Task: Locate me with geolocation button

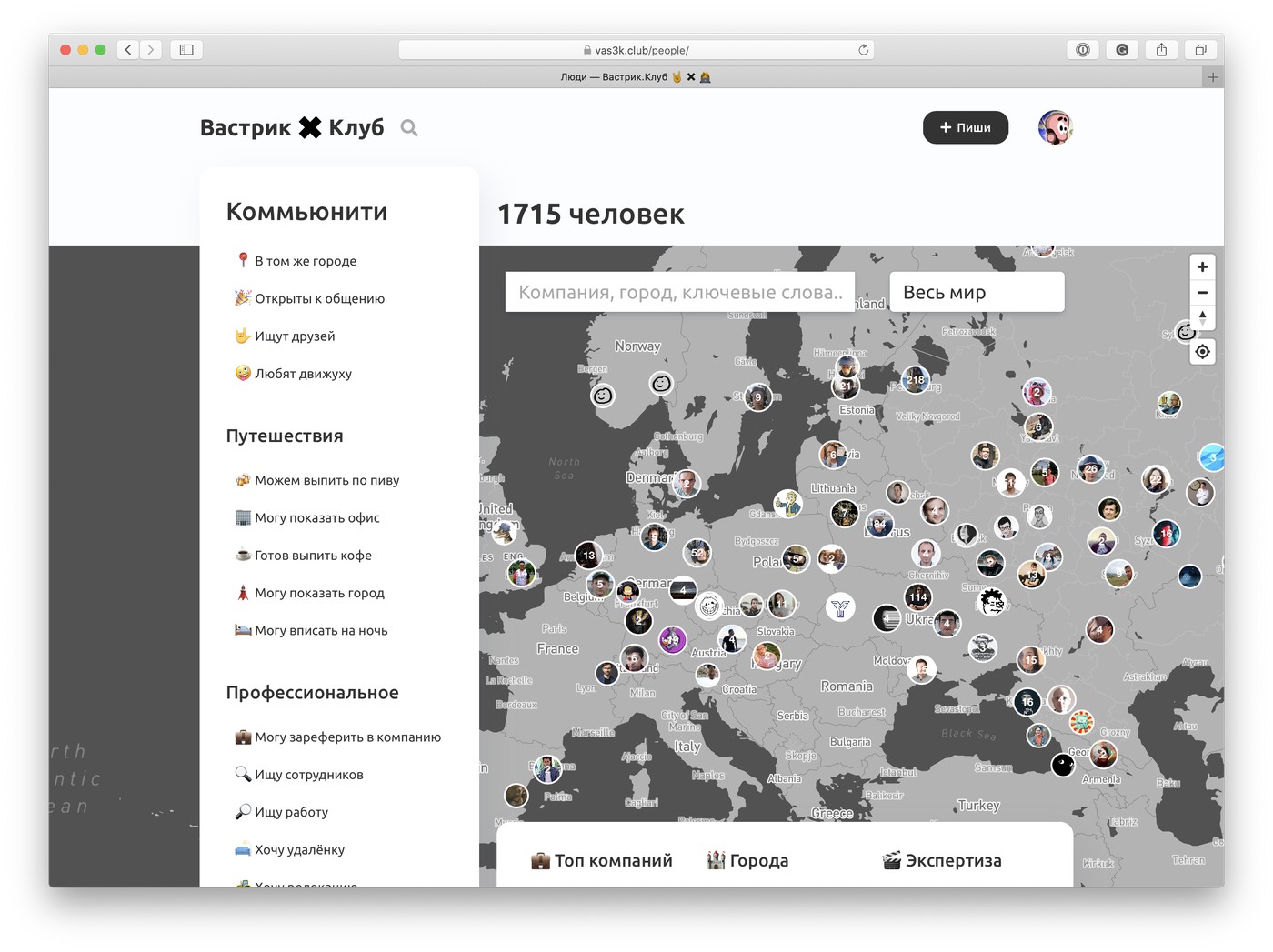Action: (1202, 352)
